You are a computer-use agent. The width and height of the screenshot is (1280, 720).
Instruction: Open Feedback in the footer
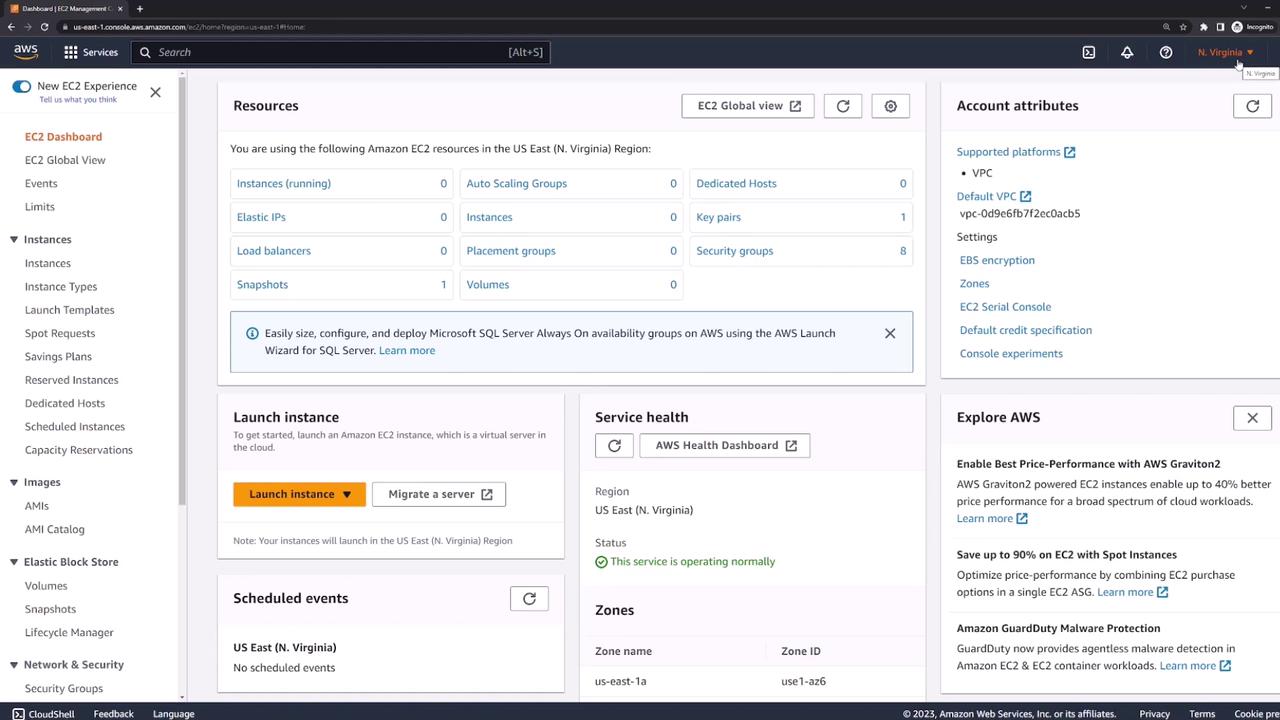113,714
